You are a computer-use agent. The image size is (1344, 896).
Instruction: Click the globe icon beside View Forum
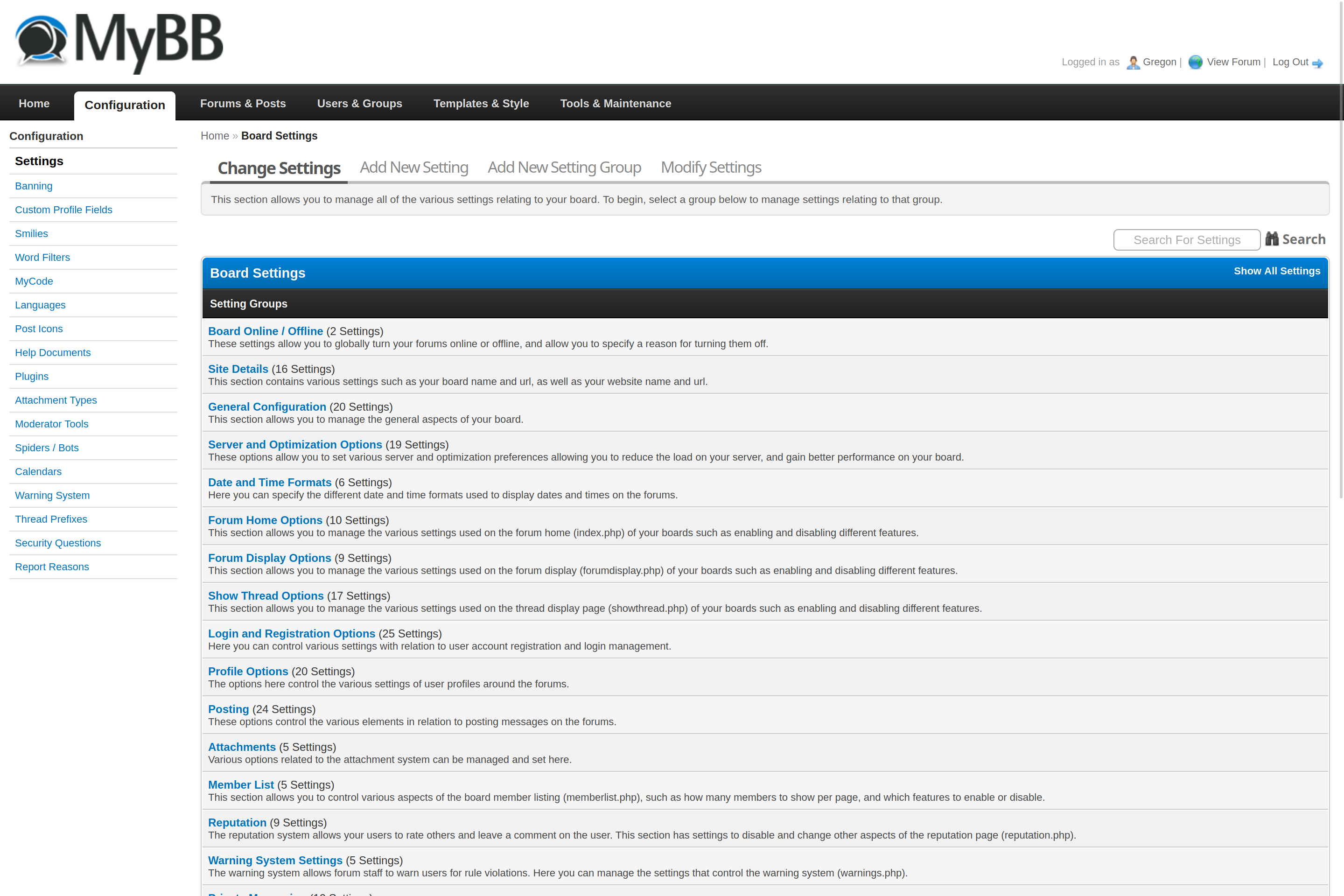(1195, 62)
